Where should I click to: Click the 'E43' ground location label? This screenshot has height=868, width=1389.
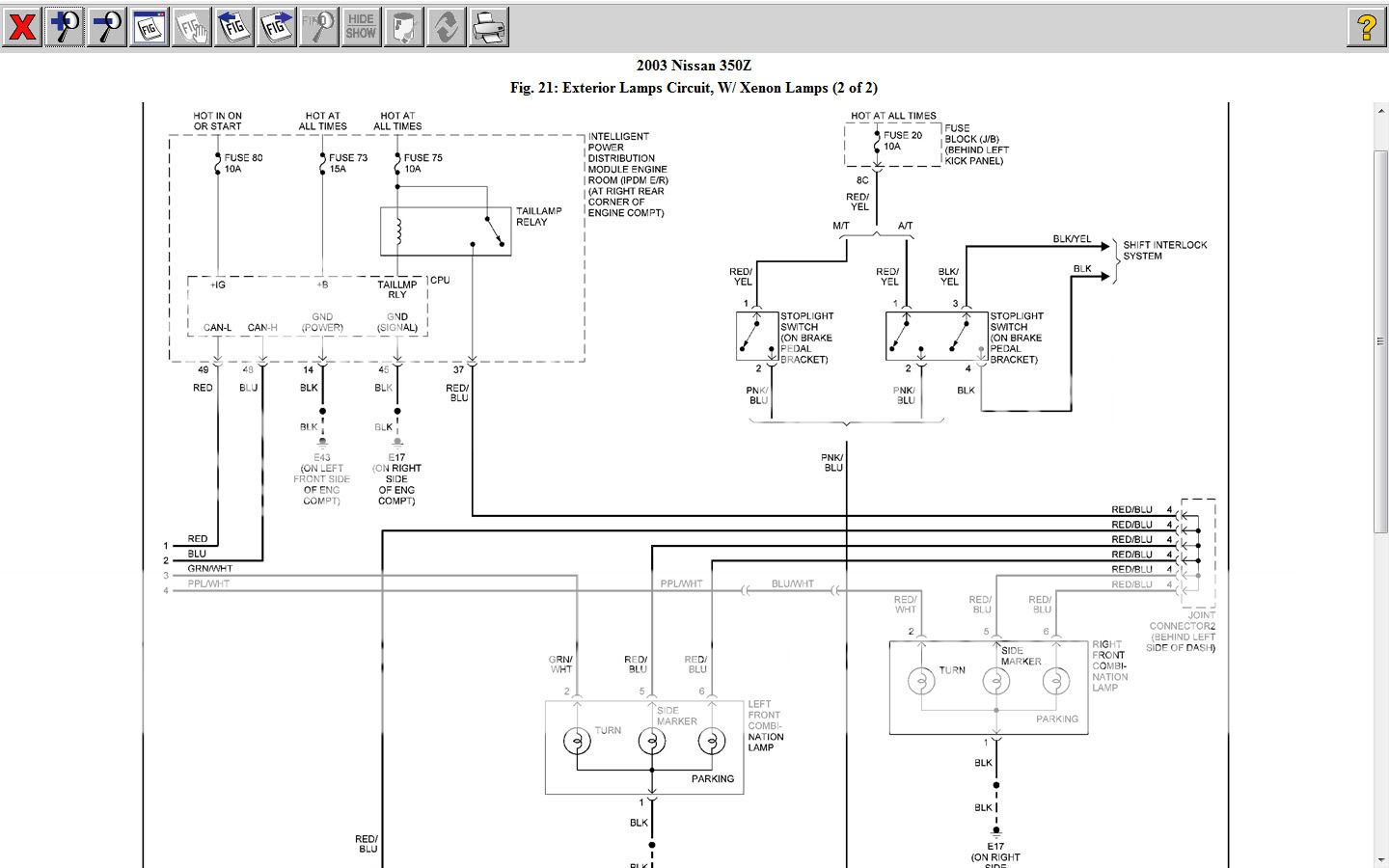(322, 458)
